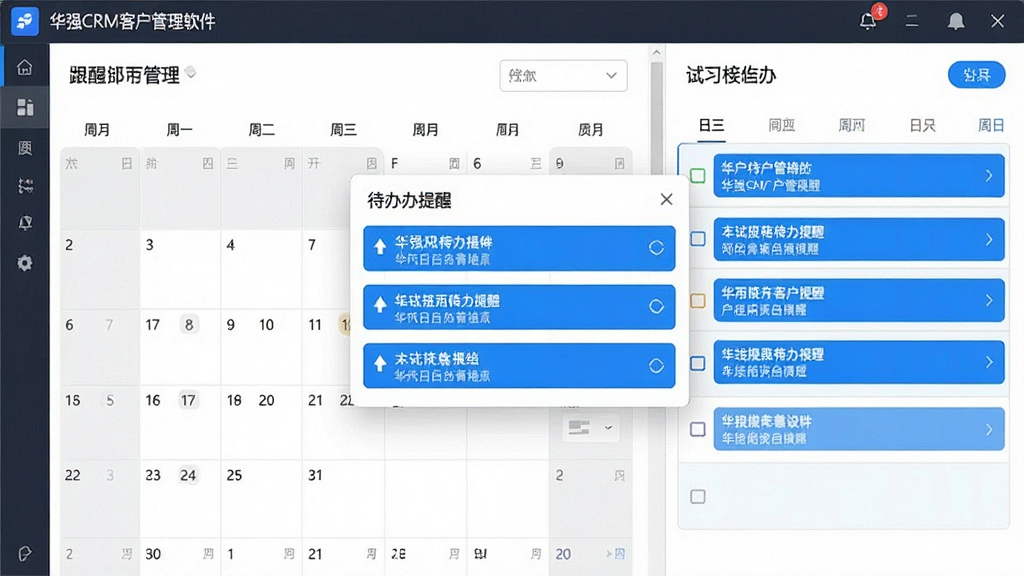Click calendar scrollbar up arrow
The height and width of the screenshot is (576, 1024).
click(656, 52)
